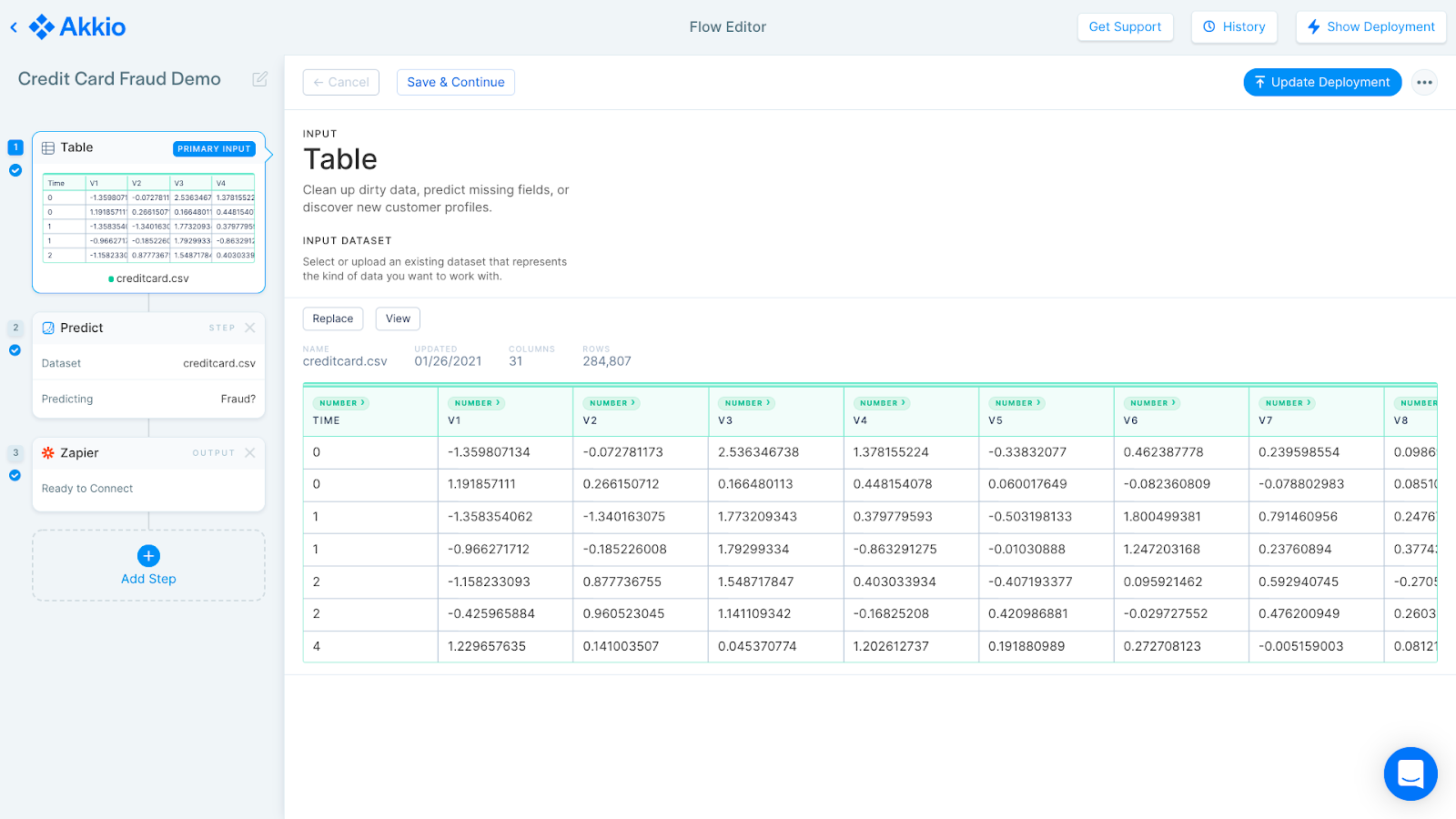The width and height of the screenshot is (1456, 819).
Task: Click the lightning icon on Show Deployment
Action: [x=1313, y=26]
